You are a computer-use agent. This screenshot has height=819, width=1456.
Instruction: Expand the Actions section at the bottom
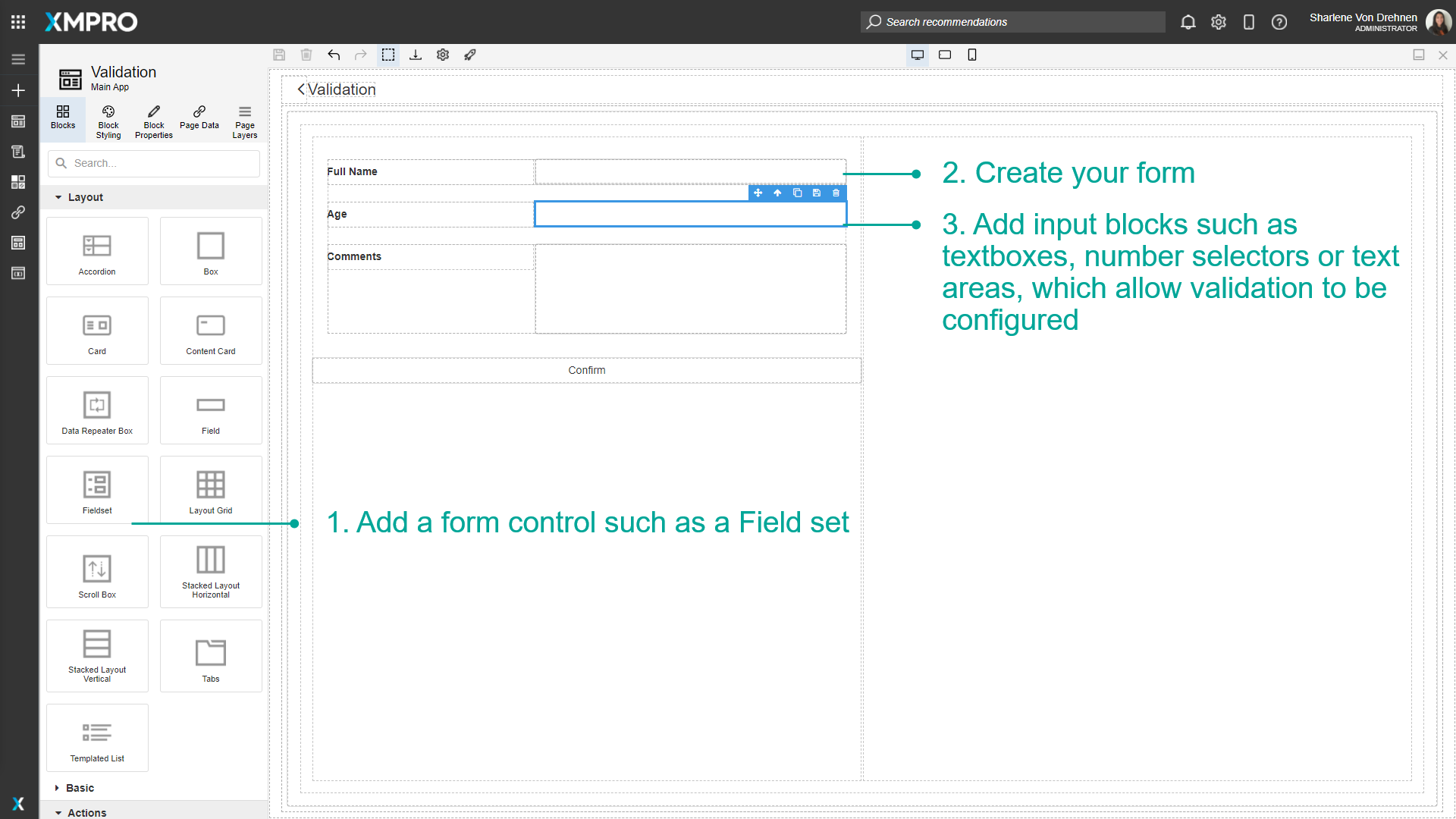[84, 812]
